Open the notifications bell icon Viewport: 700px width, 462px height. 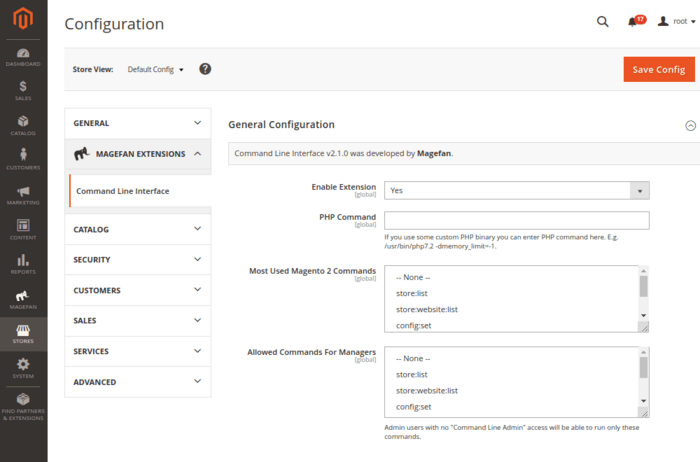632,22
